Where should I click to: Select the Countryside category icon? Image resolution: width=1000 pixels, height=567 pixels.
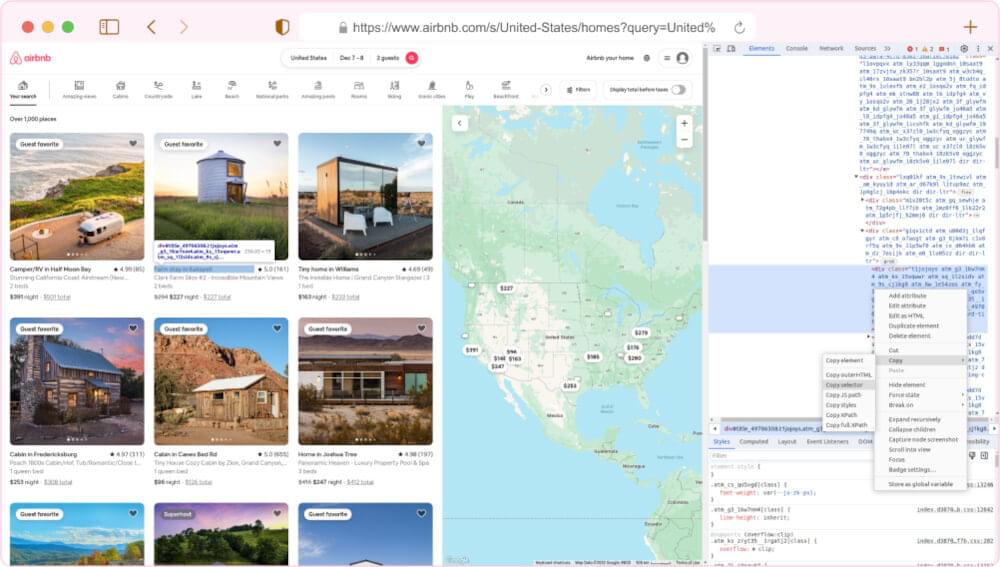158,90
